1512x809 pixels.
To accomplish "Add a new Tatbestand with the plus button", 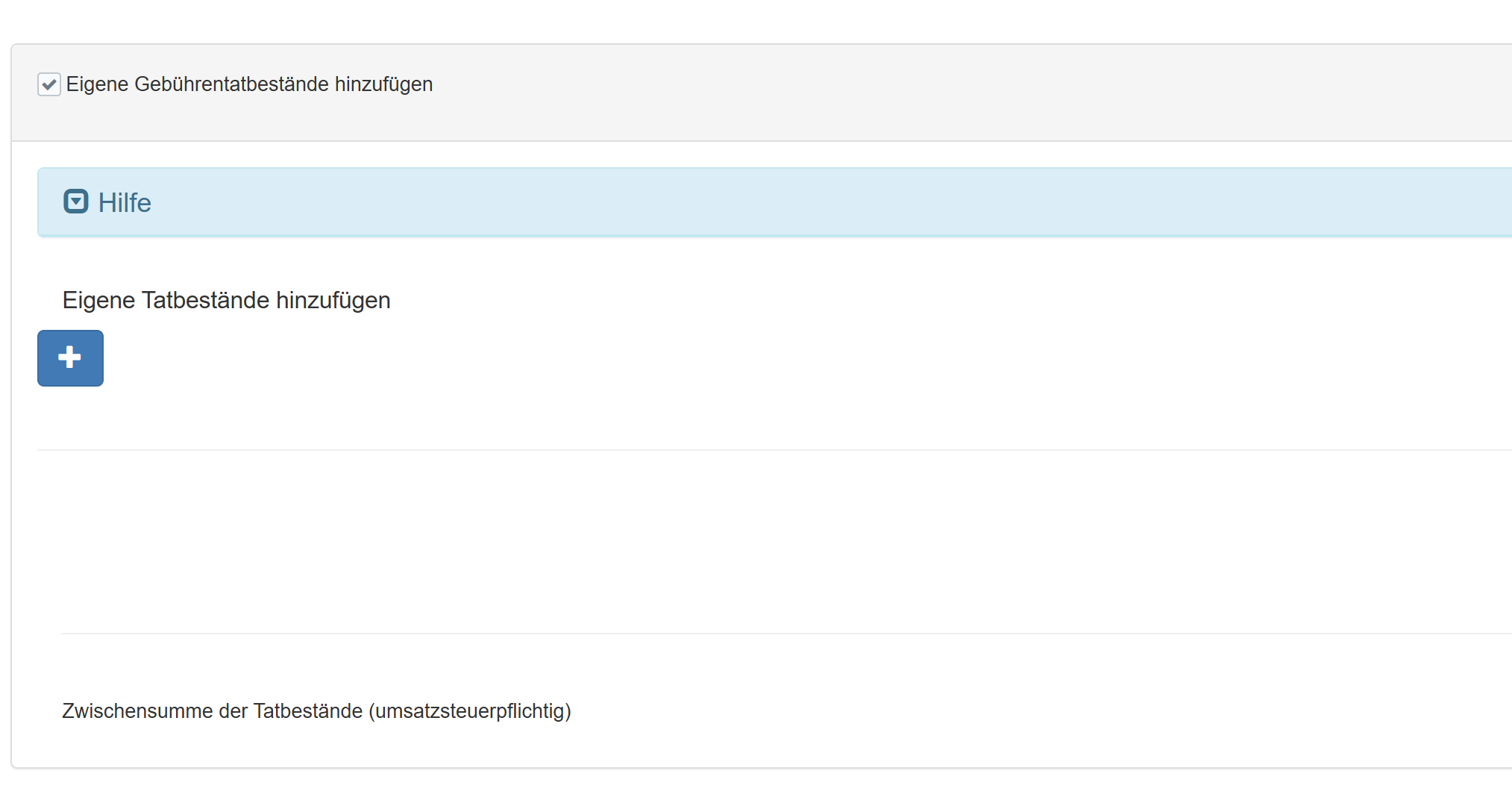I will [x=70, y=358].
